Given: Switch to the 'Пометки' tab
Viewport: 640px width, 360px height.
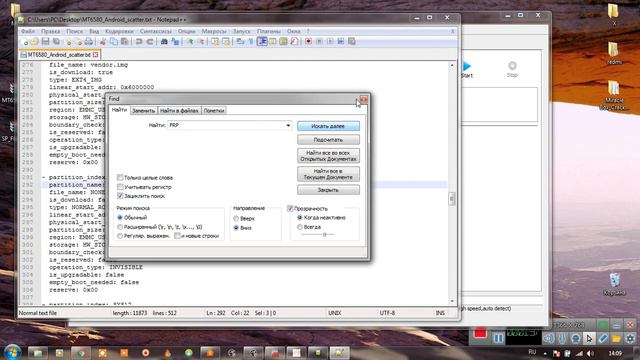Looking at the screenshot, I should click(x=214, y=111).
